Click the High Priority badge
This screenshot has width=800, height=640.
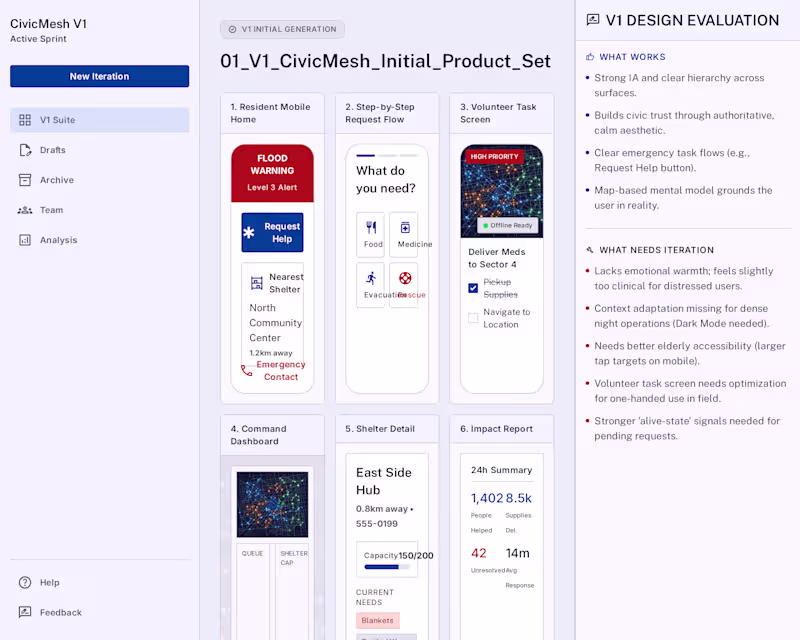pyautogui.click(x=494, y=156)
